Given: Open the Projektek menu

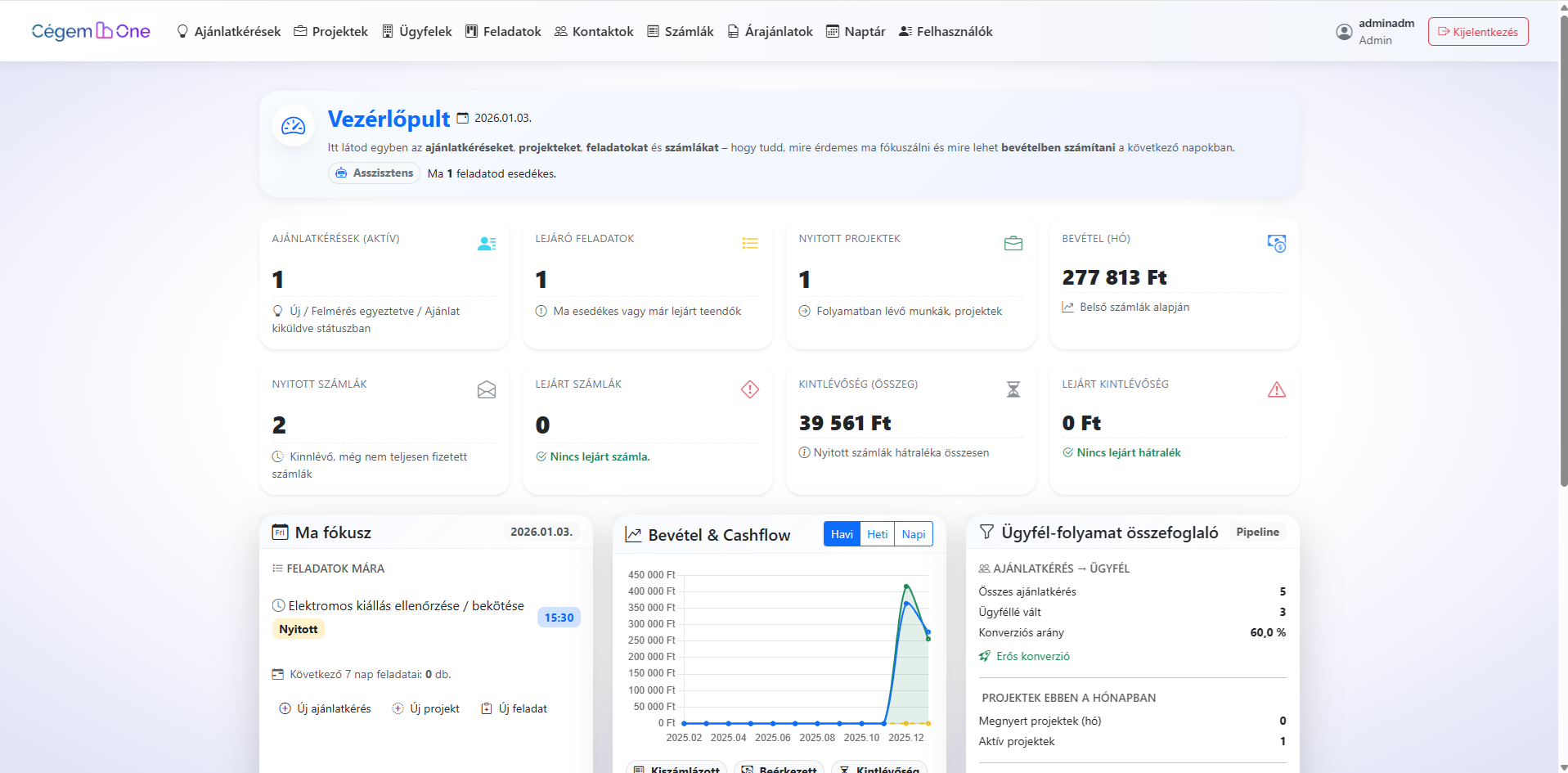Looking at the screenshot, I should coord(331,31).
